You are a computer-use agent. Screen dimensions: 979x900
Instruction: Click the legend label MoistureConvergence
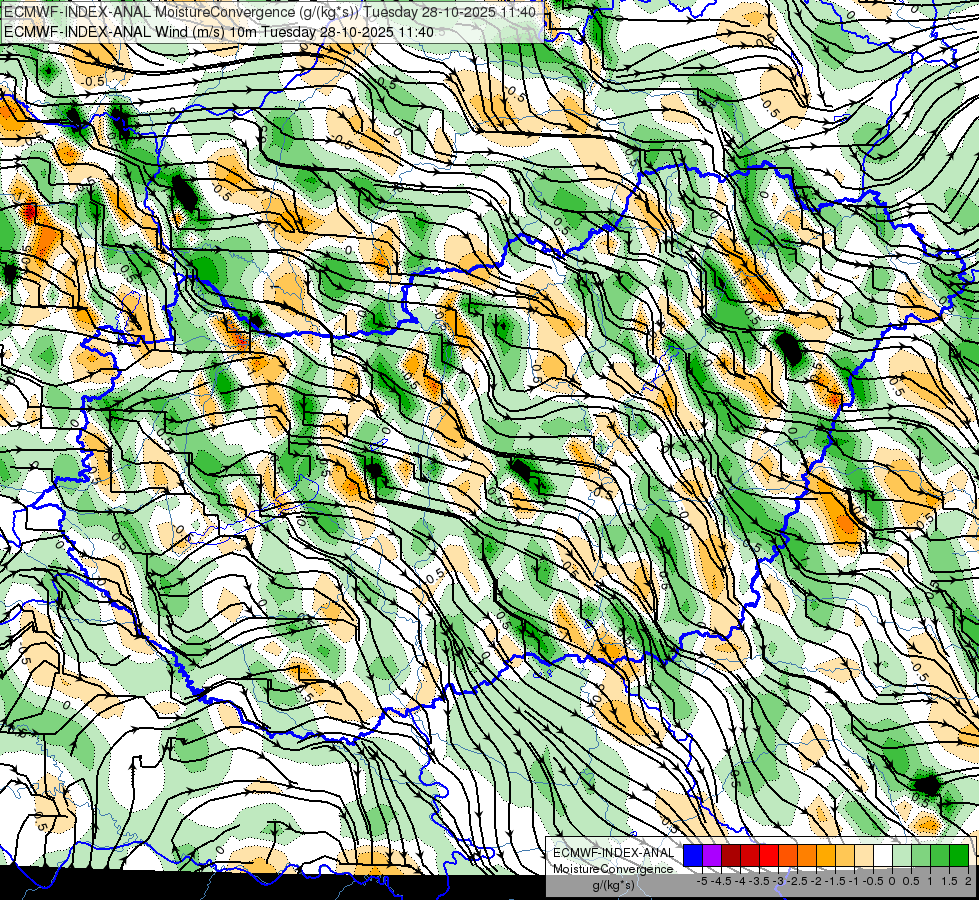[613, 869]
